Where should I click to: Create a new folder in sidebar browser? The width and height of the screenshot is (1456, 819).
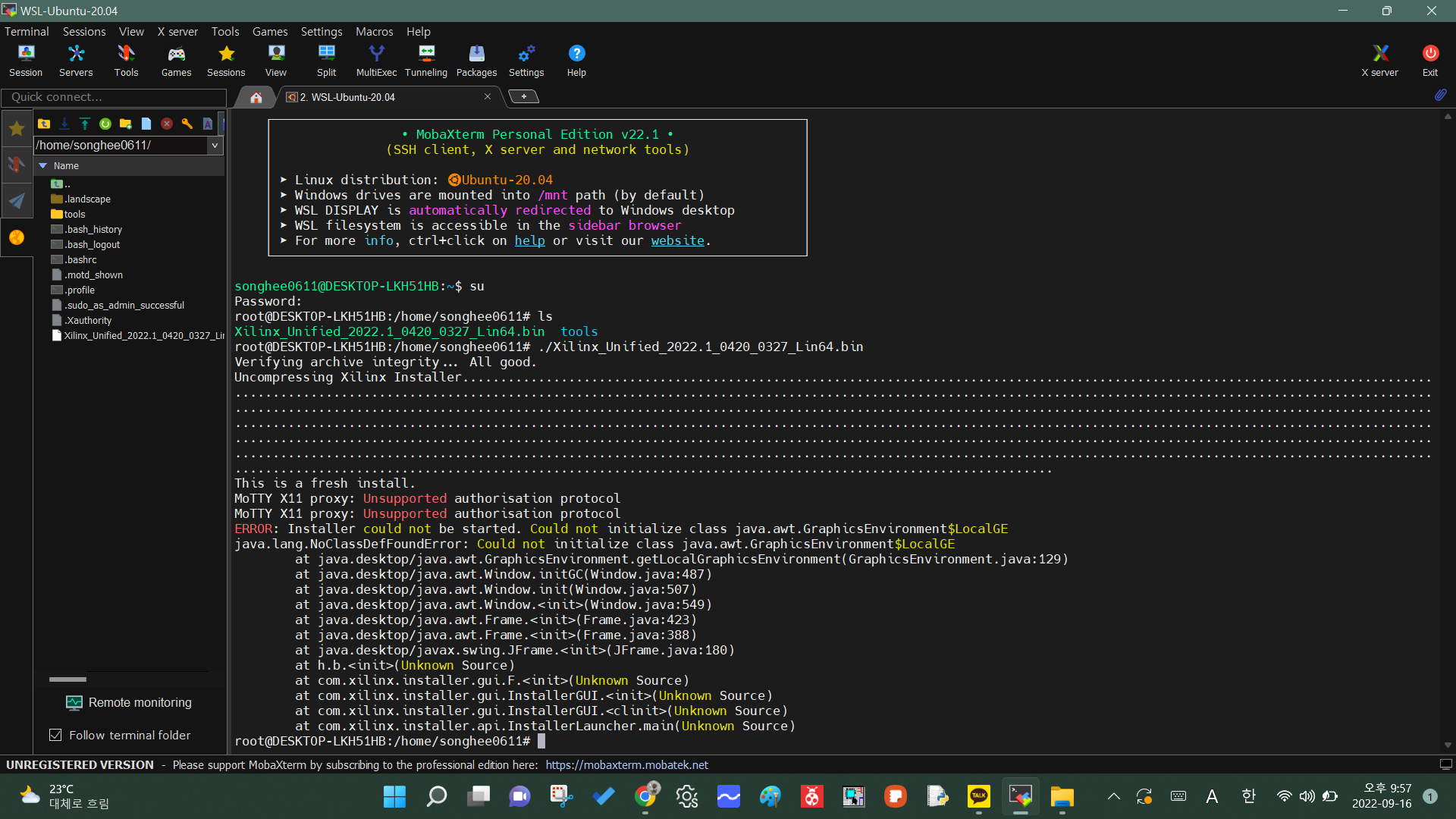pos(126,124)
